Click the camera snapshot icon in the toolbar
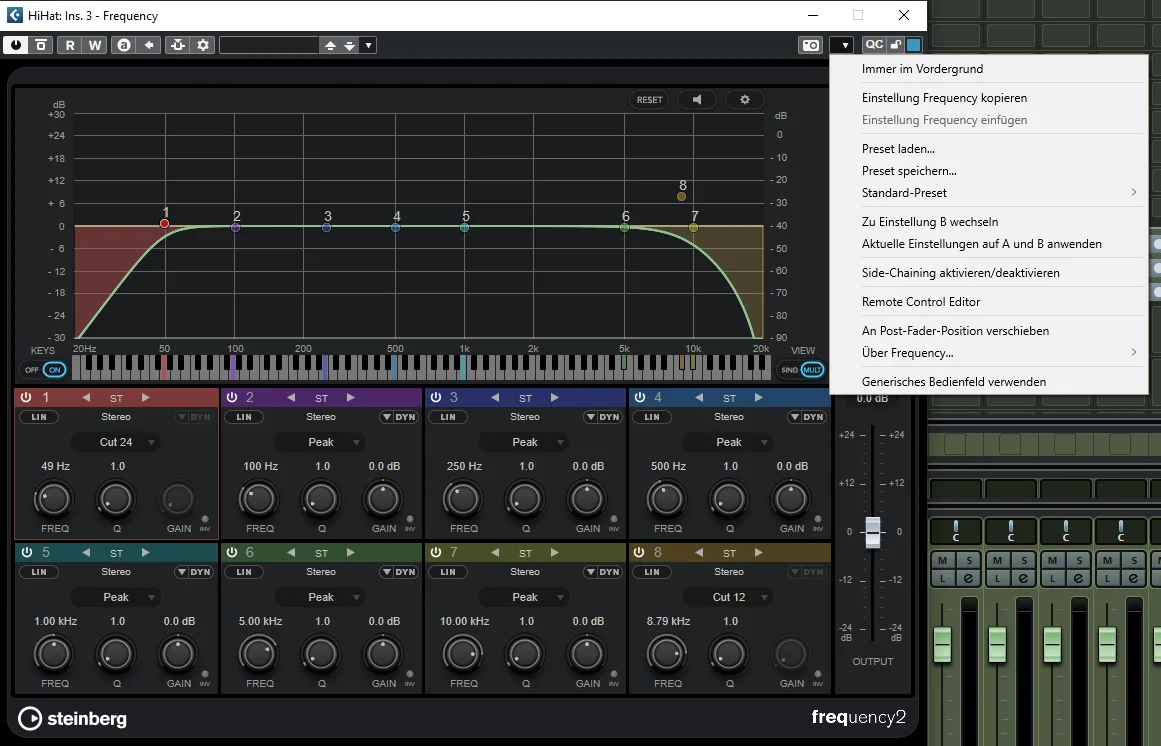This screenshot has height=746, width=1161. (811, 45)
